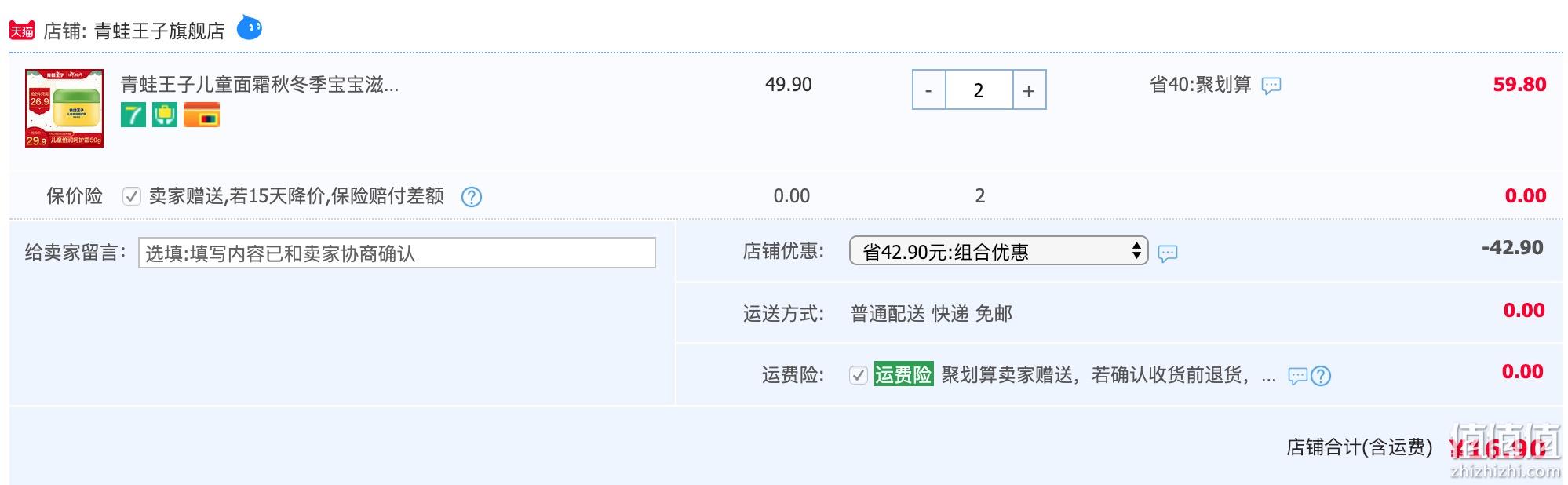1568x485 pixels.
Task: Click the Tmall logo icon
Action: 22,31
